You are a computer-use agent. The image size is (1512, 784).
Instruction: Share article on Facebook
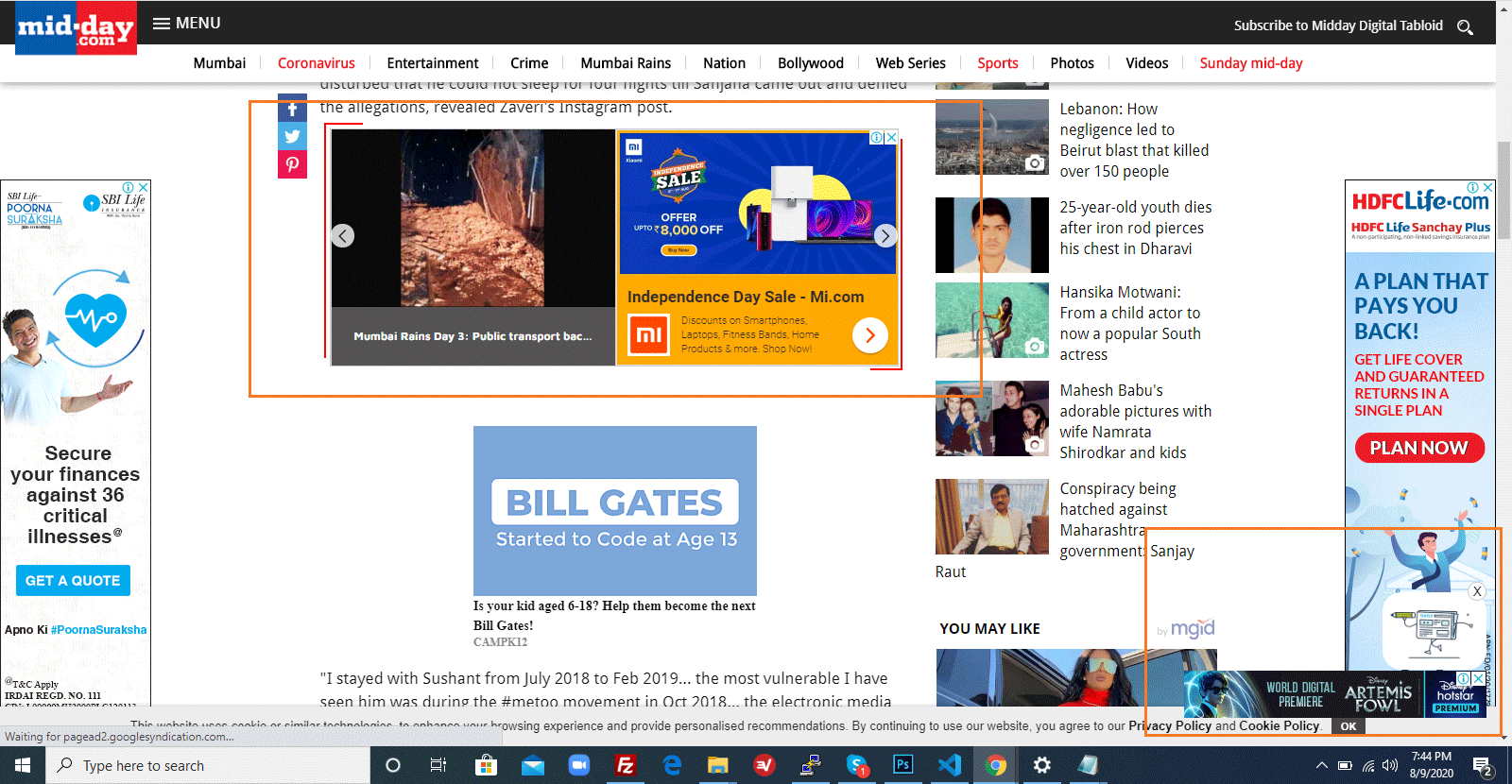click(292, 108)
